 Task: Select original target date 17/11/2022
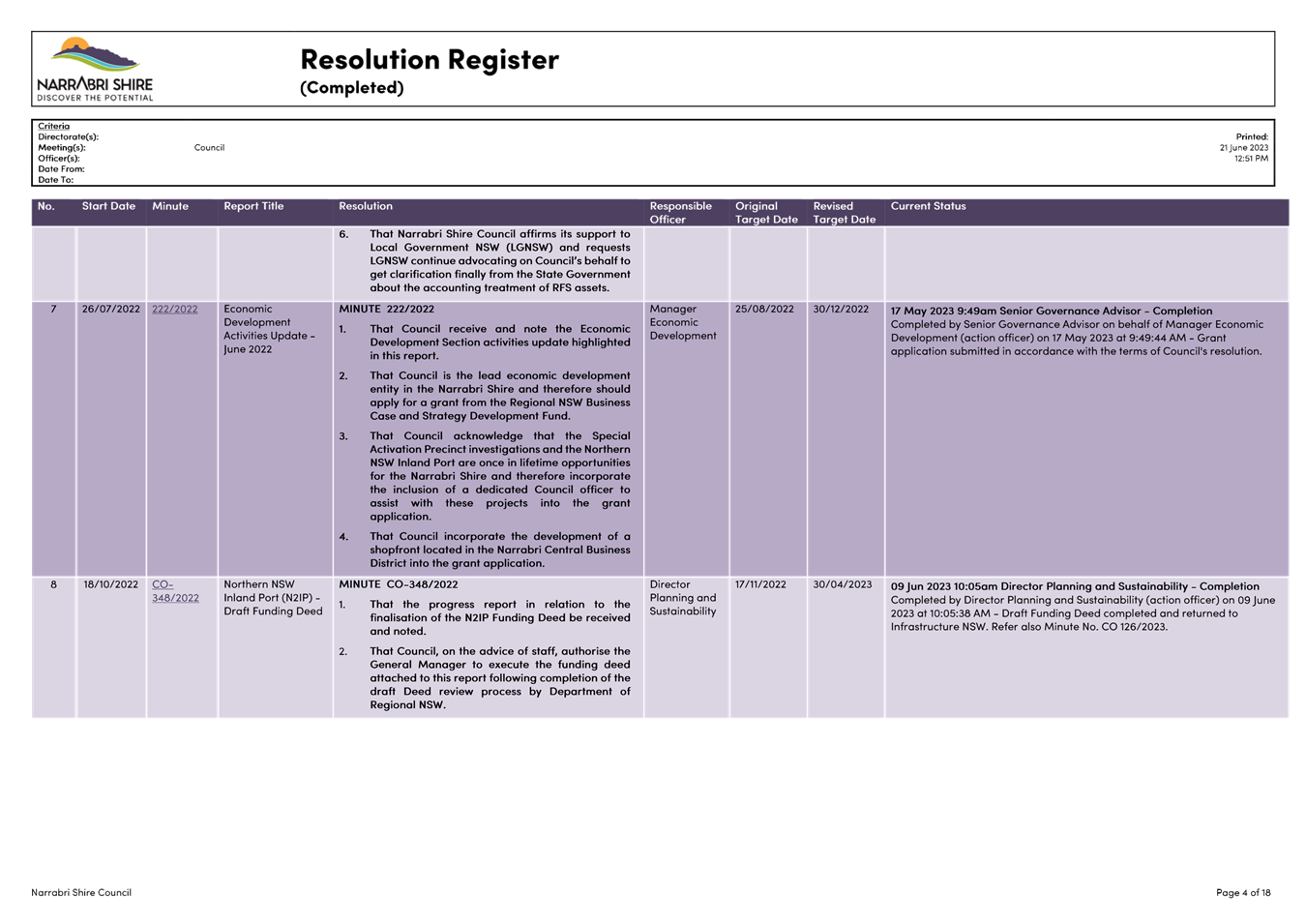pyautogui.click(x=760, y=584)
